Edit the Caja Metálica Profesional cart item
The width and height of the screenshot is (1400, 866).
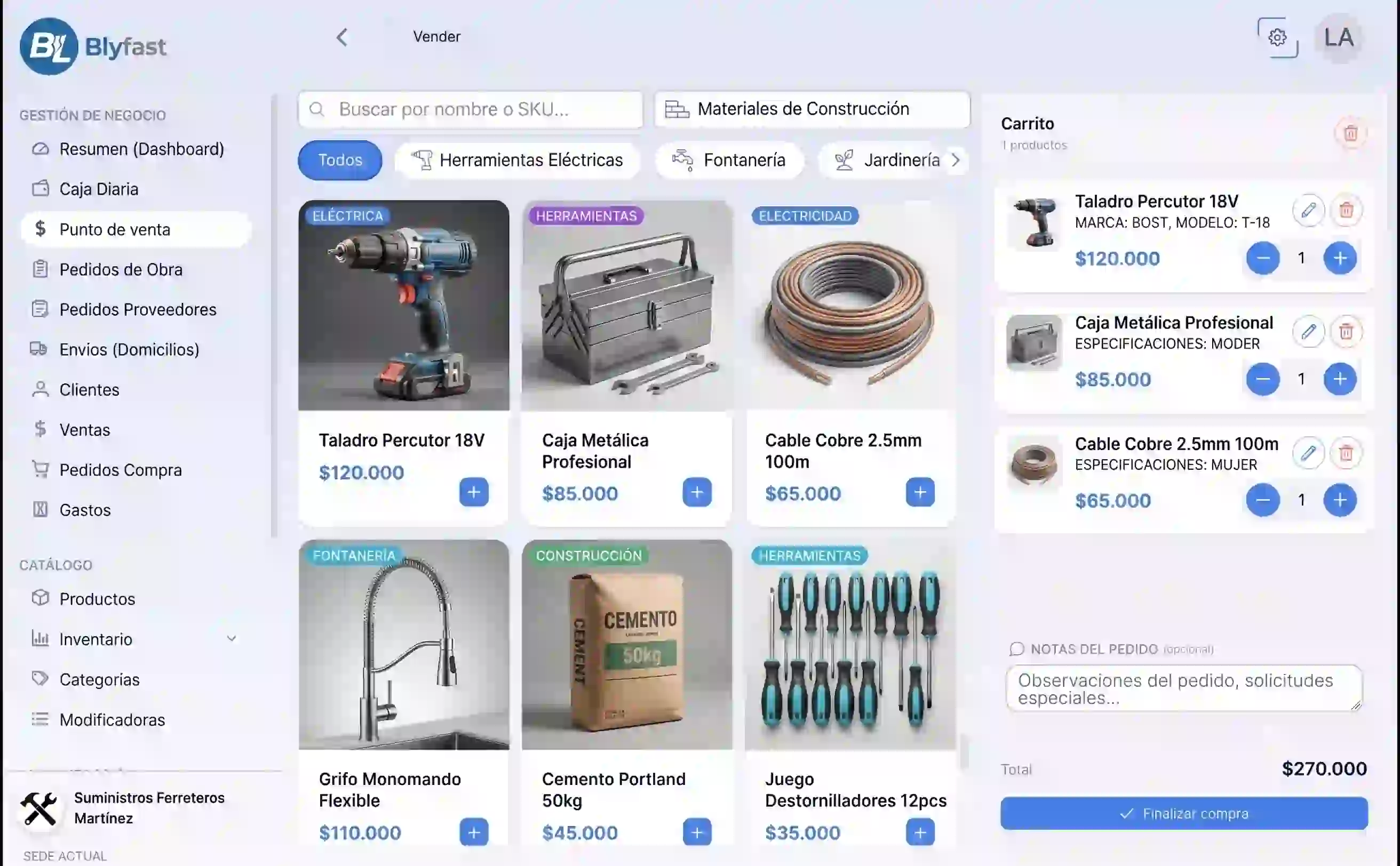click(1308, 331)
